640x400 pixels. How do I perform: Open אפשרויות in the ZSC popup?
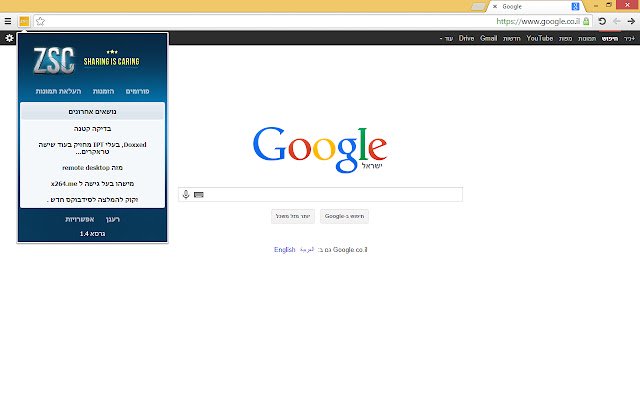(80, 220)
